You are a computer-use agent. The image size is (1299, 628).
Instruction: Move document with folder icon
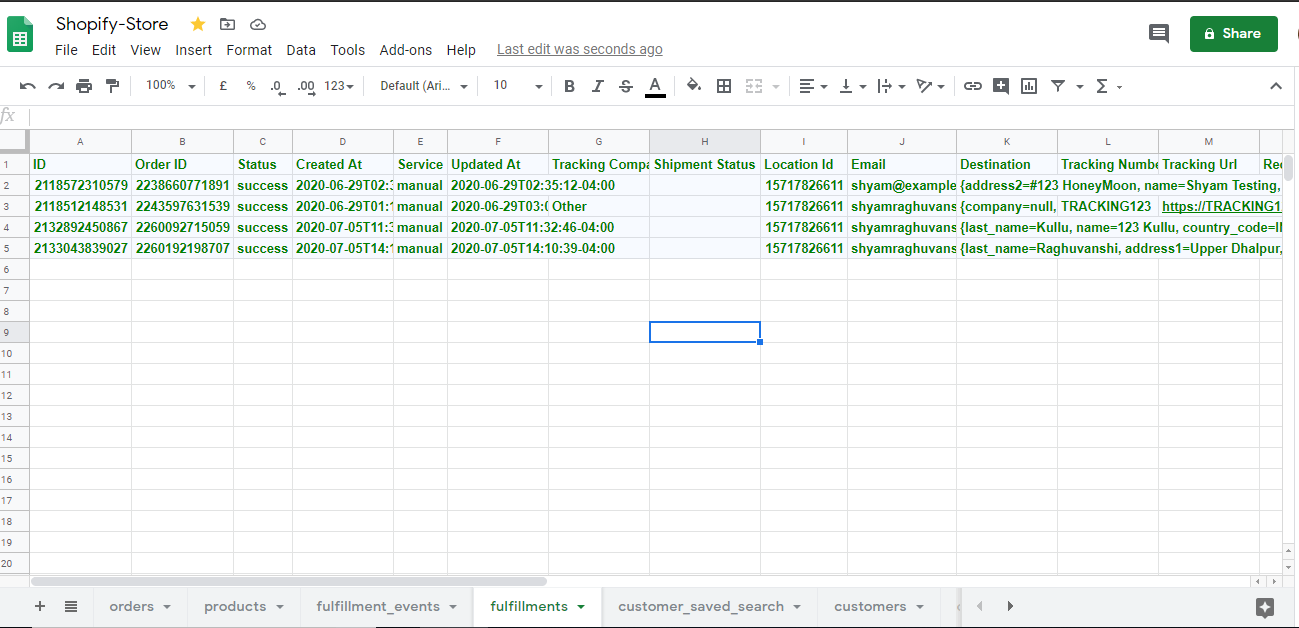[228, 24]
